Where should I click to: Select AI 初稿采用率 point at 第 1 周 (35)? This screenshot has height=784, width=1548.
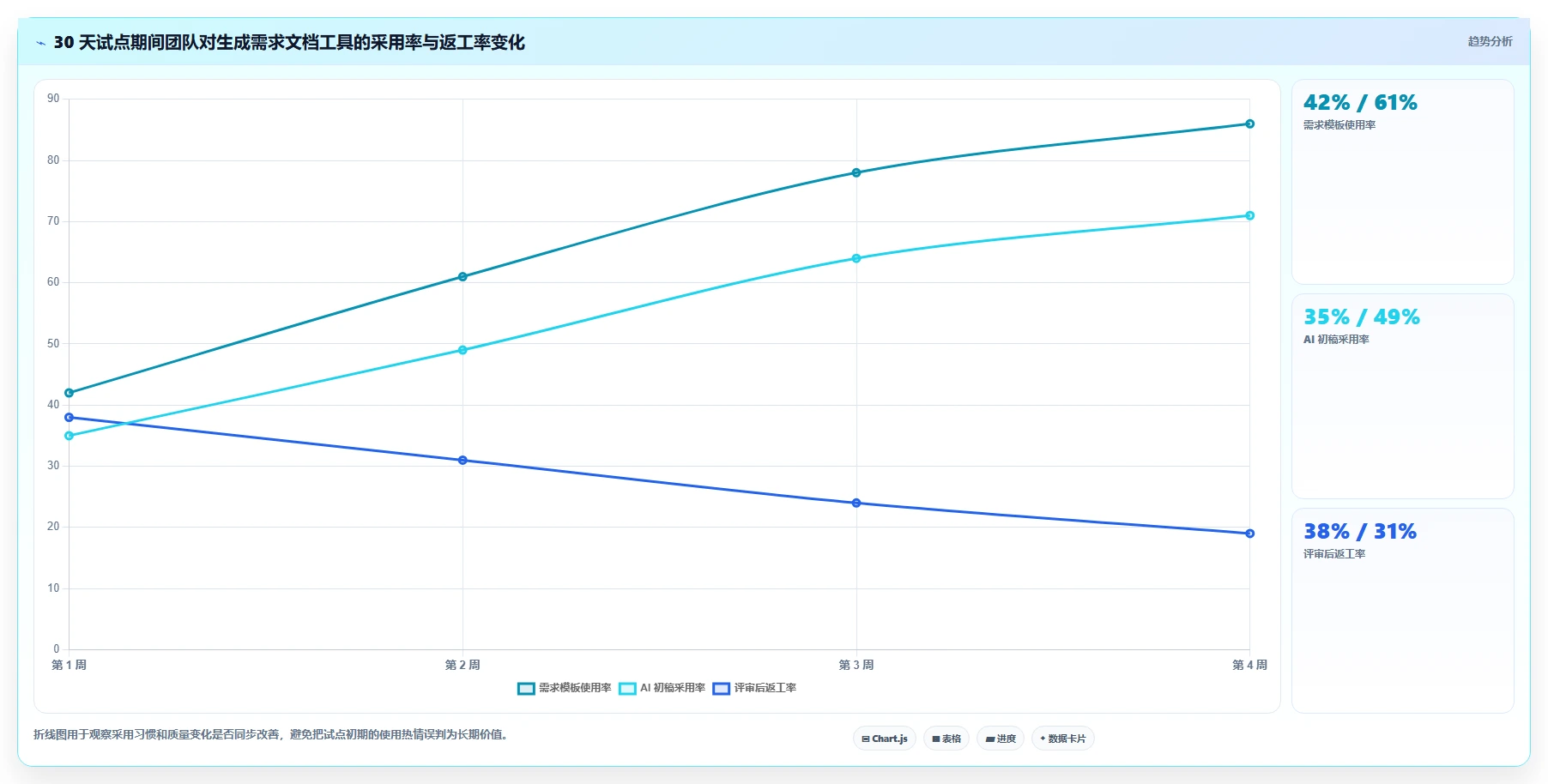pos(70,436)
